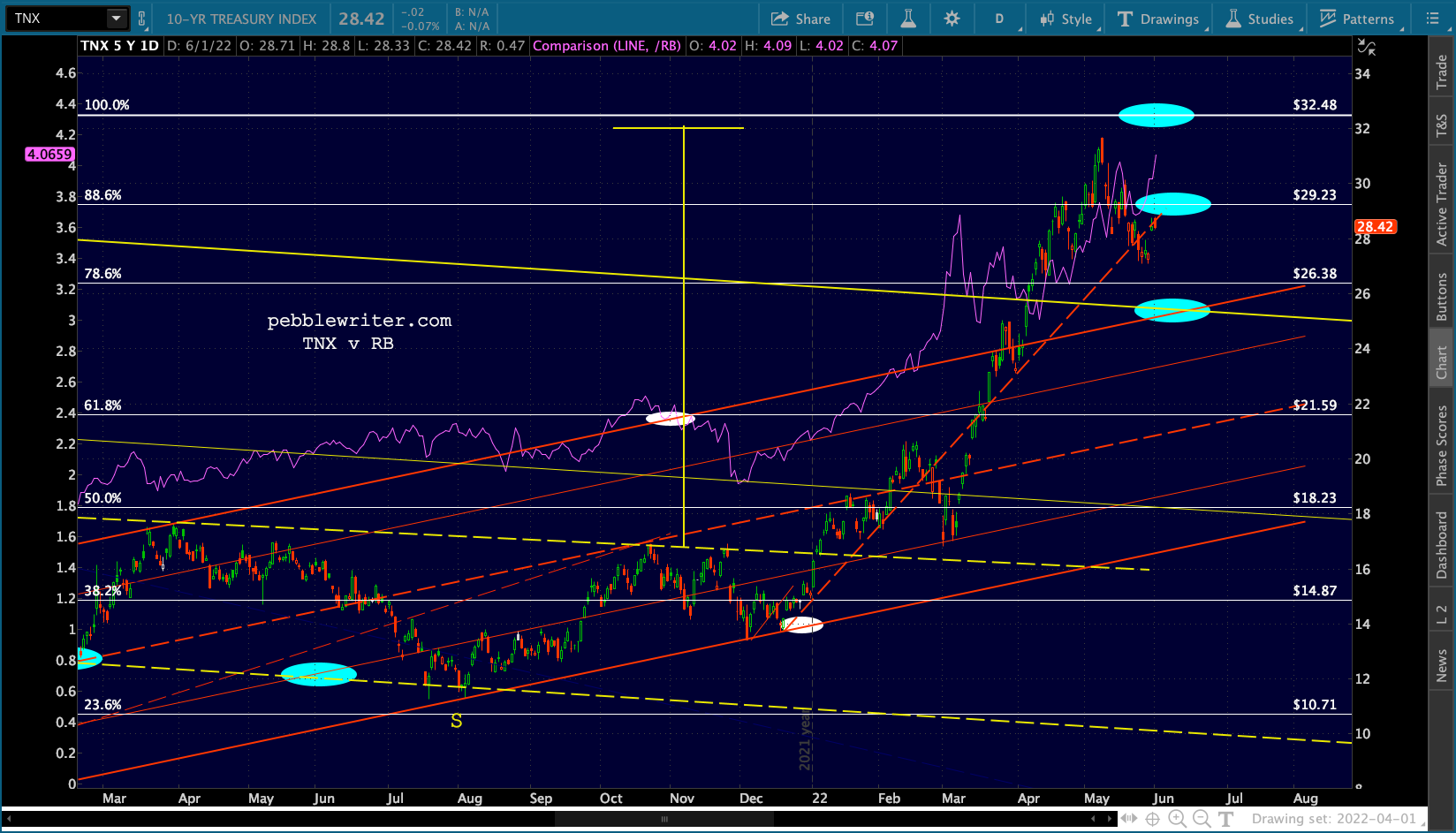This screenshot has width=1456, height=833.
Task: Open the Drawing set 2022-04-01 dropdown
Action: coord(1338,819)
